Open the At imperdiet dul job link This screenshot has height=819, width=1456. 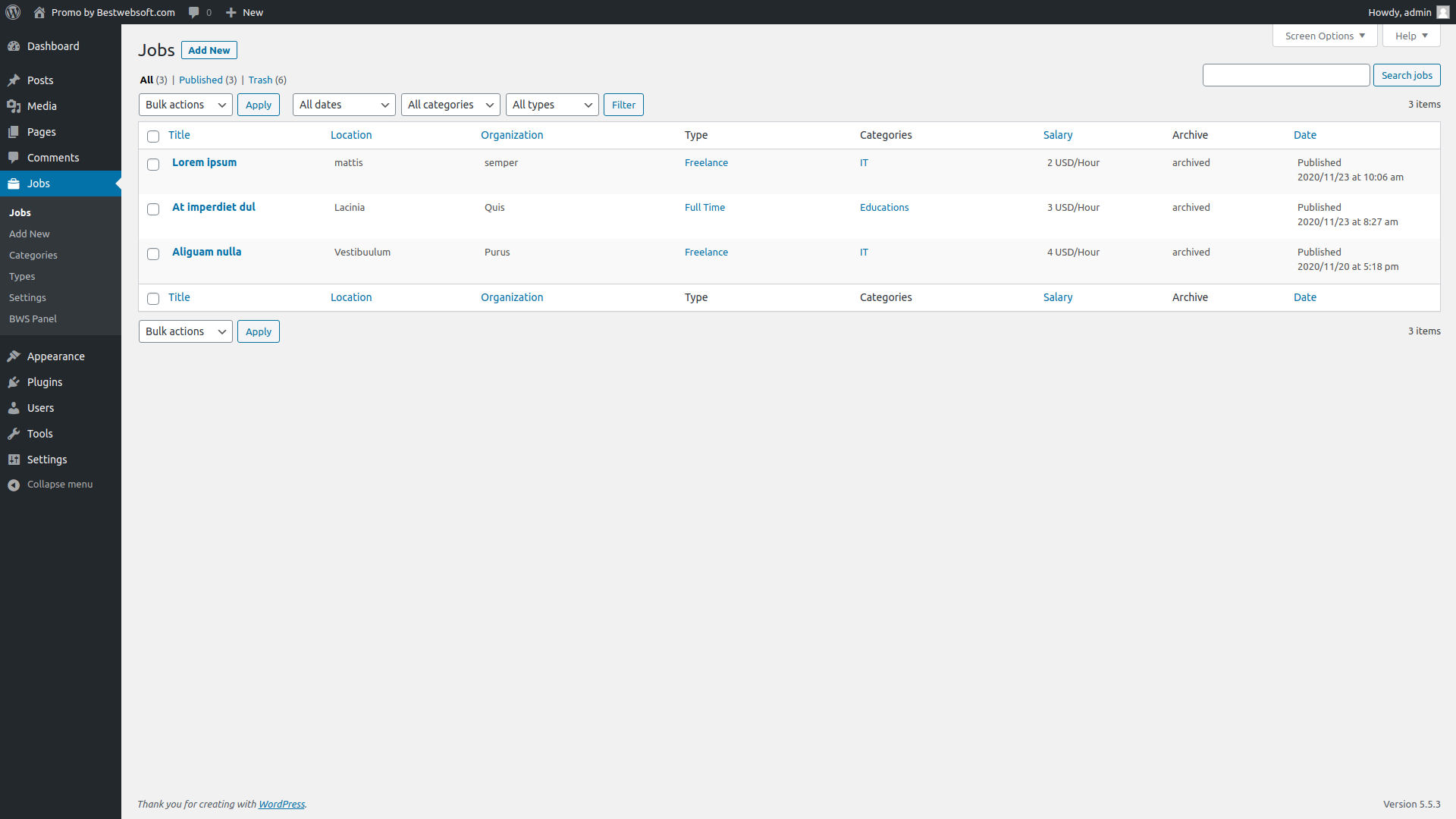214,207
